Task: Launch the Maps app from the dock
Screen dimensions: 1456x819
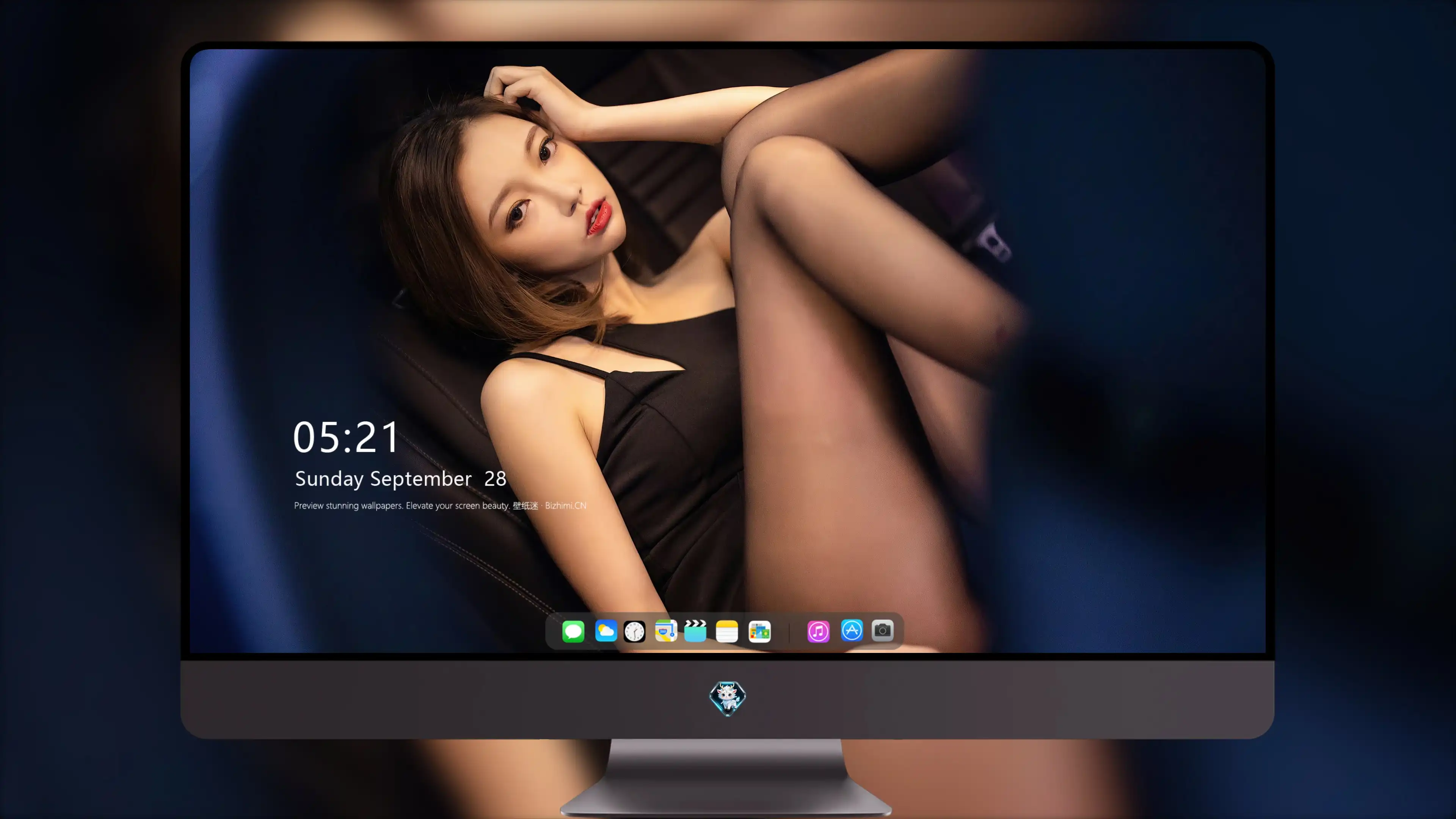Action: [666, 631]
